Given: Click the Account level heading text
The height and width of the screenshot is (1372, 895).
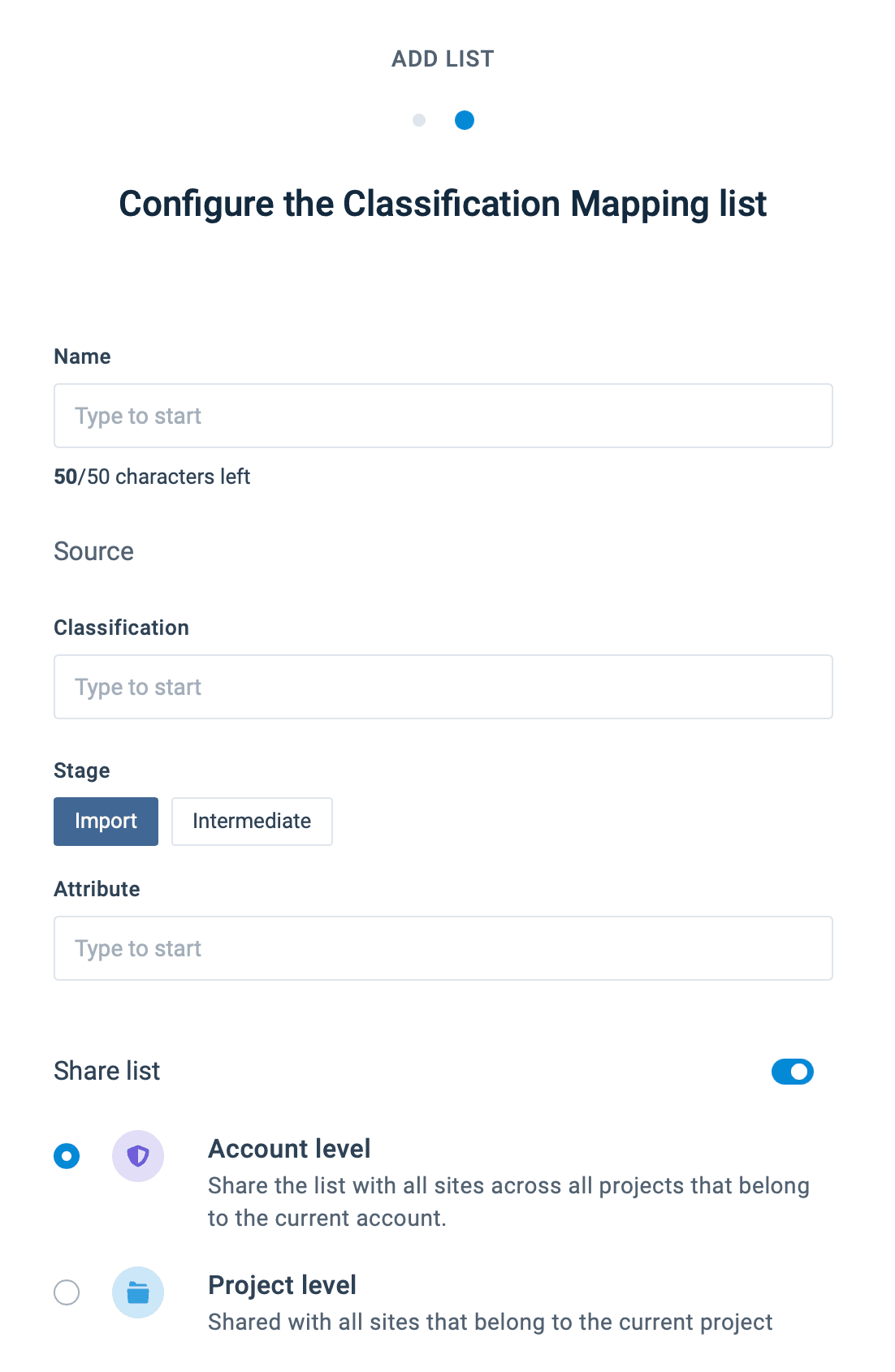Looking at the screenshot, I should tap(289, 1149).
